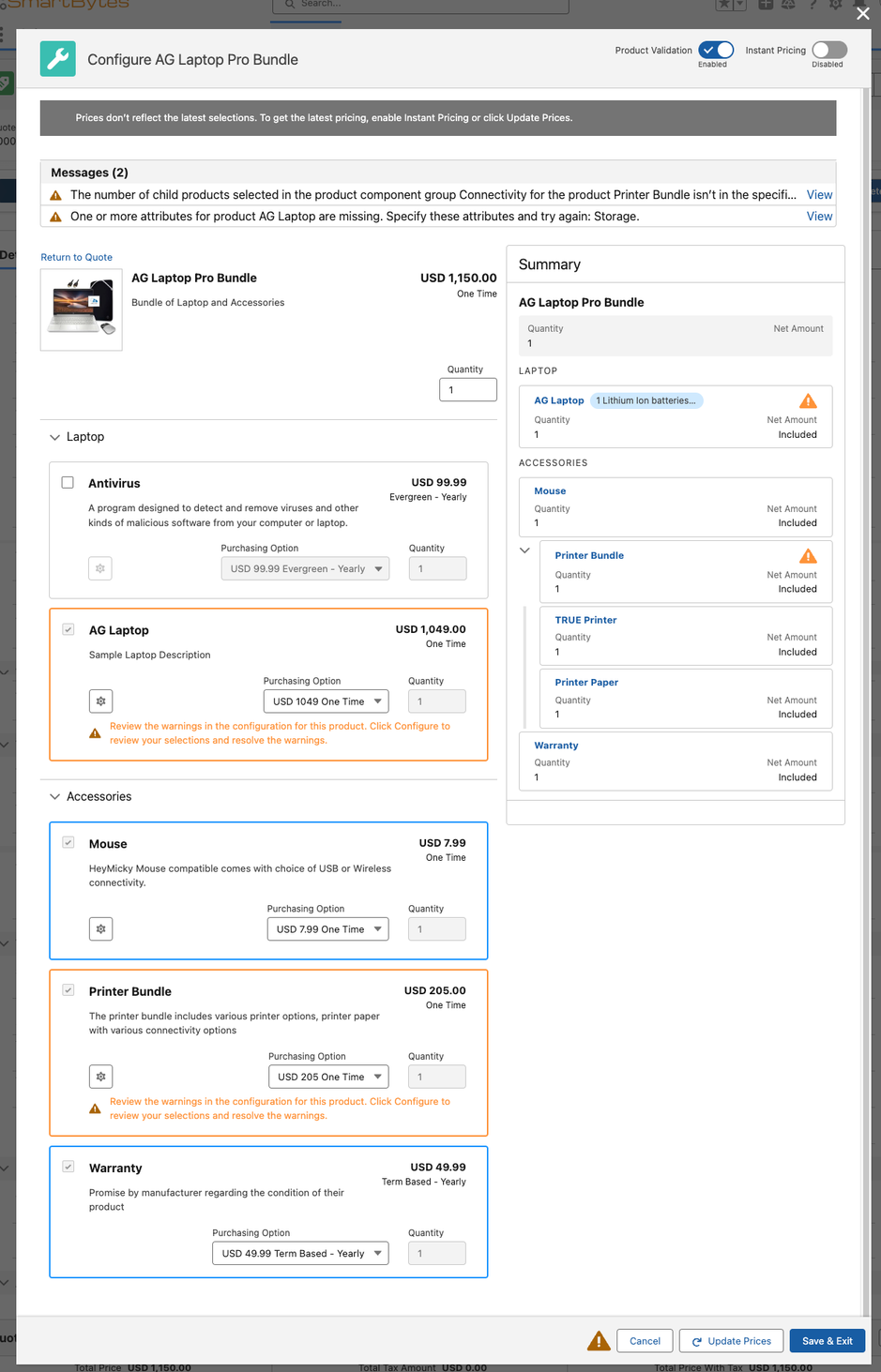Click the warning triangle in the footer bar
This screenshot has width=881, height=1372.
(598, 1341)
